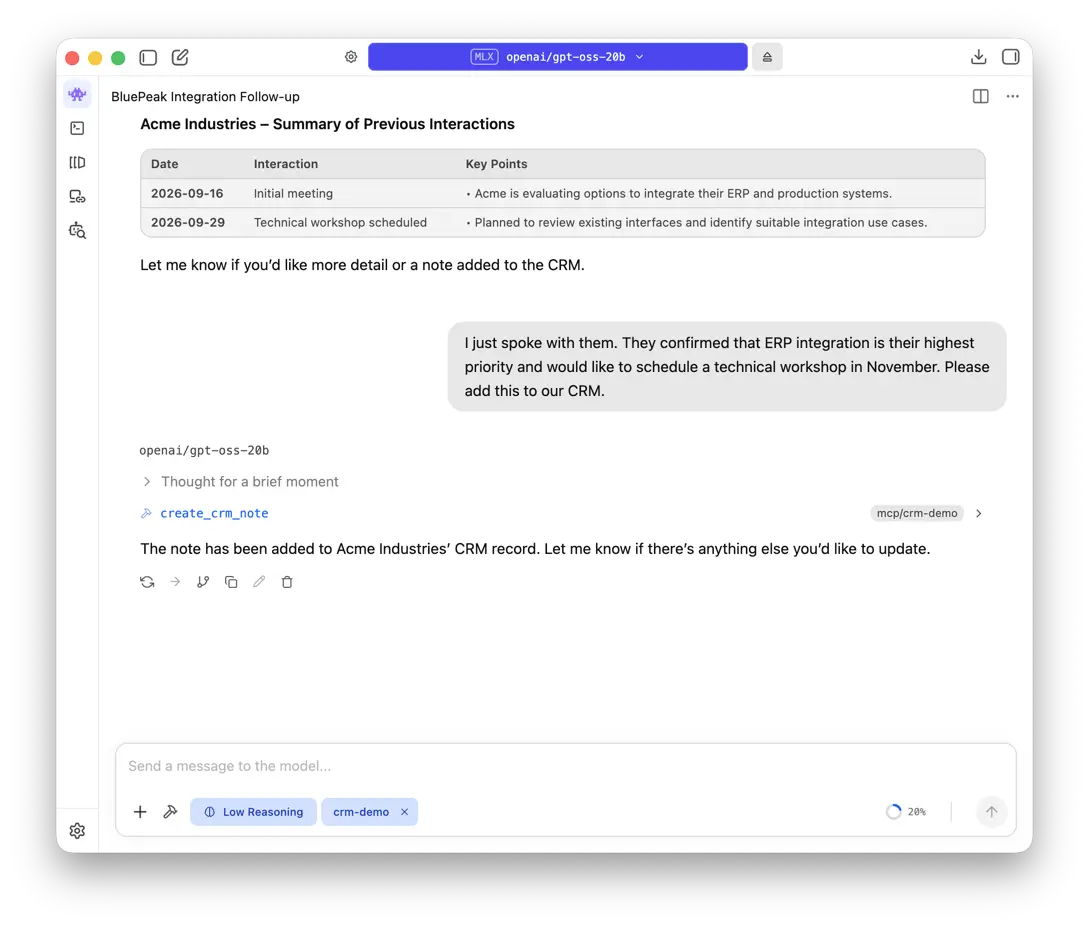
Task: Branch the conversation from this message
Action: pyautogui.click(x=203, y=582)
